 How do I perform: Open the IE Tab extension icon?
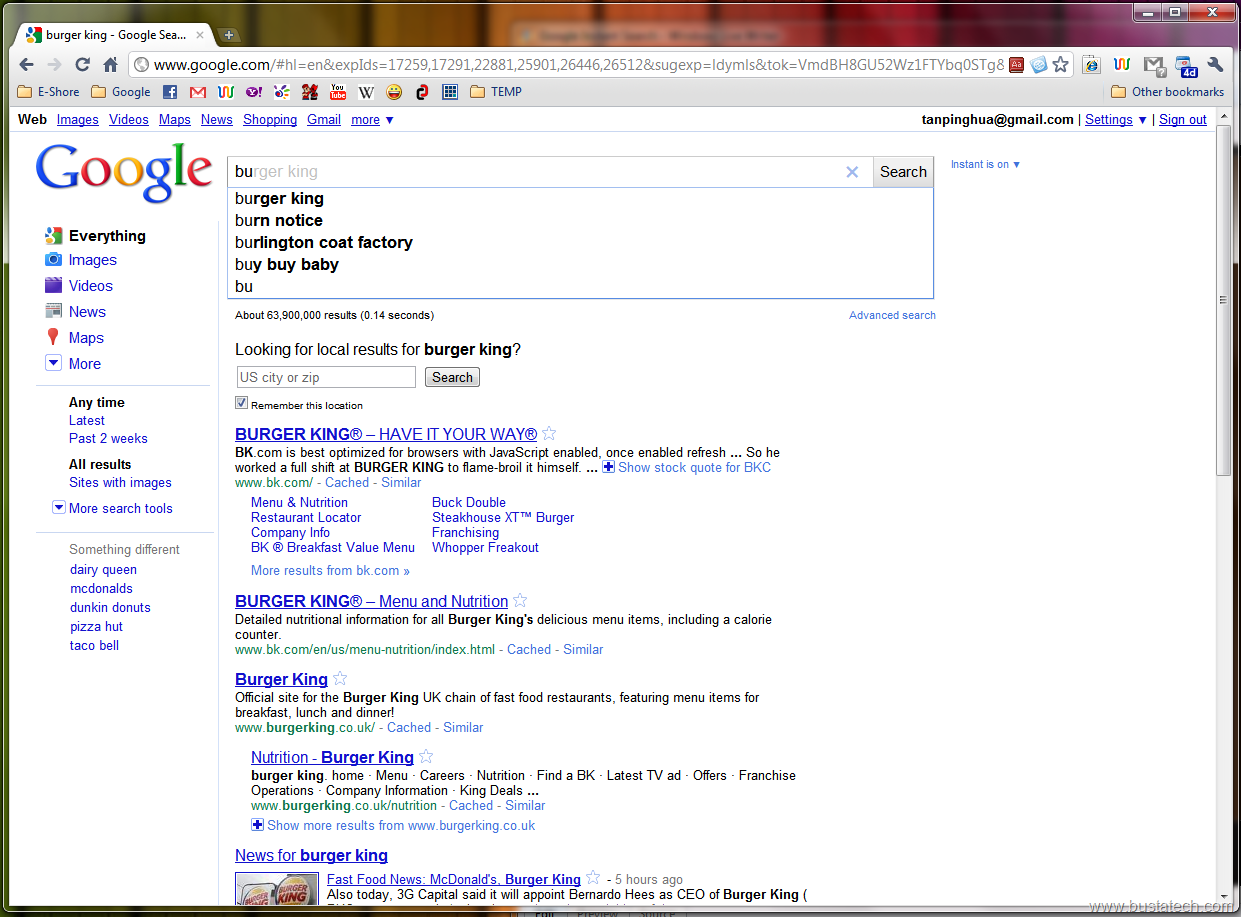click(x=1092, y=65)
